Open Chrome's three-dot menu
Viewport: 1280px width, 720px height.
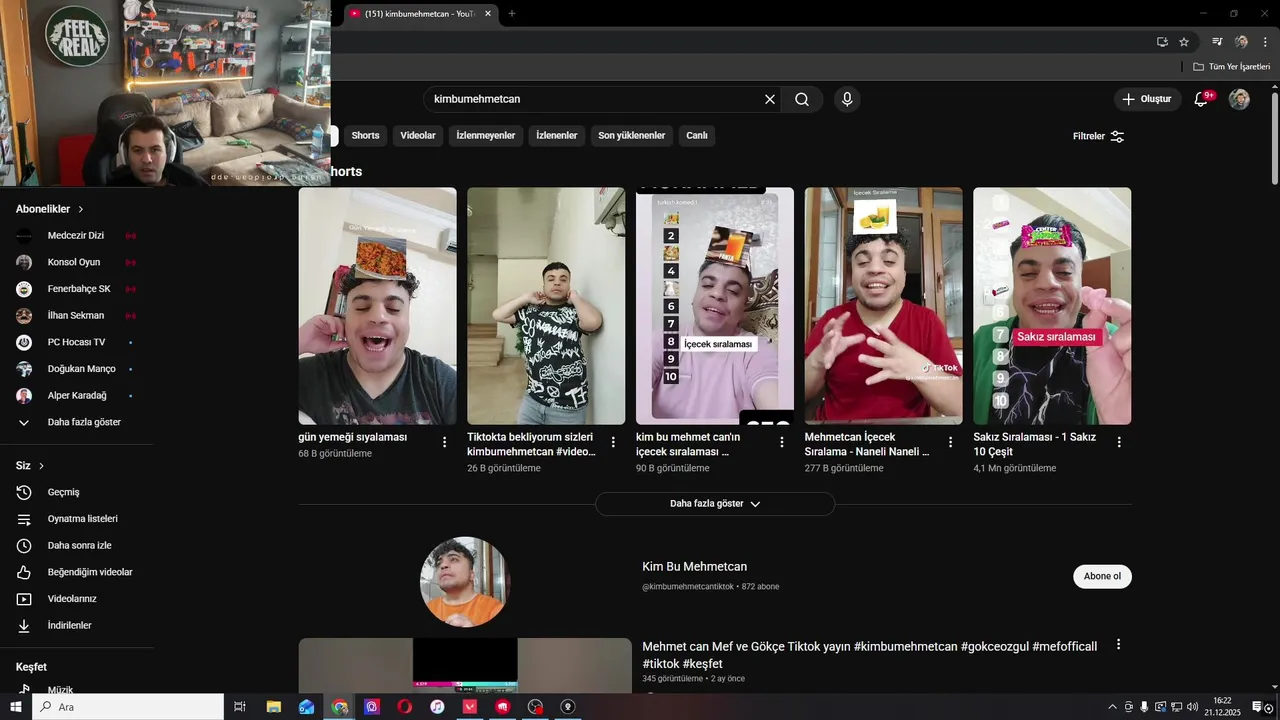pos(1265,42)
